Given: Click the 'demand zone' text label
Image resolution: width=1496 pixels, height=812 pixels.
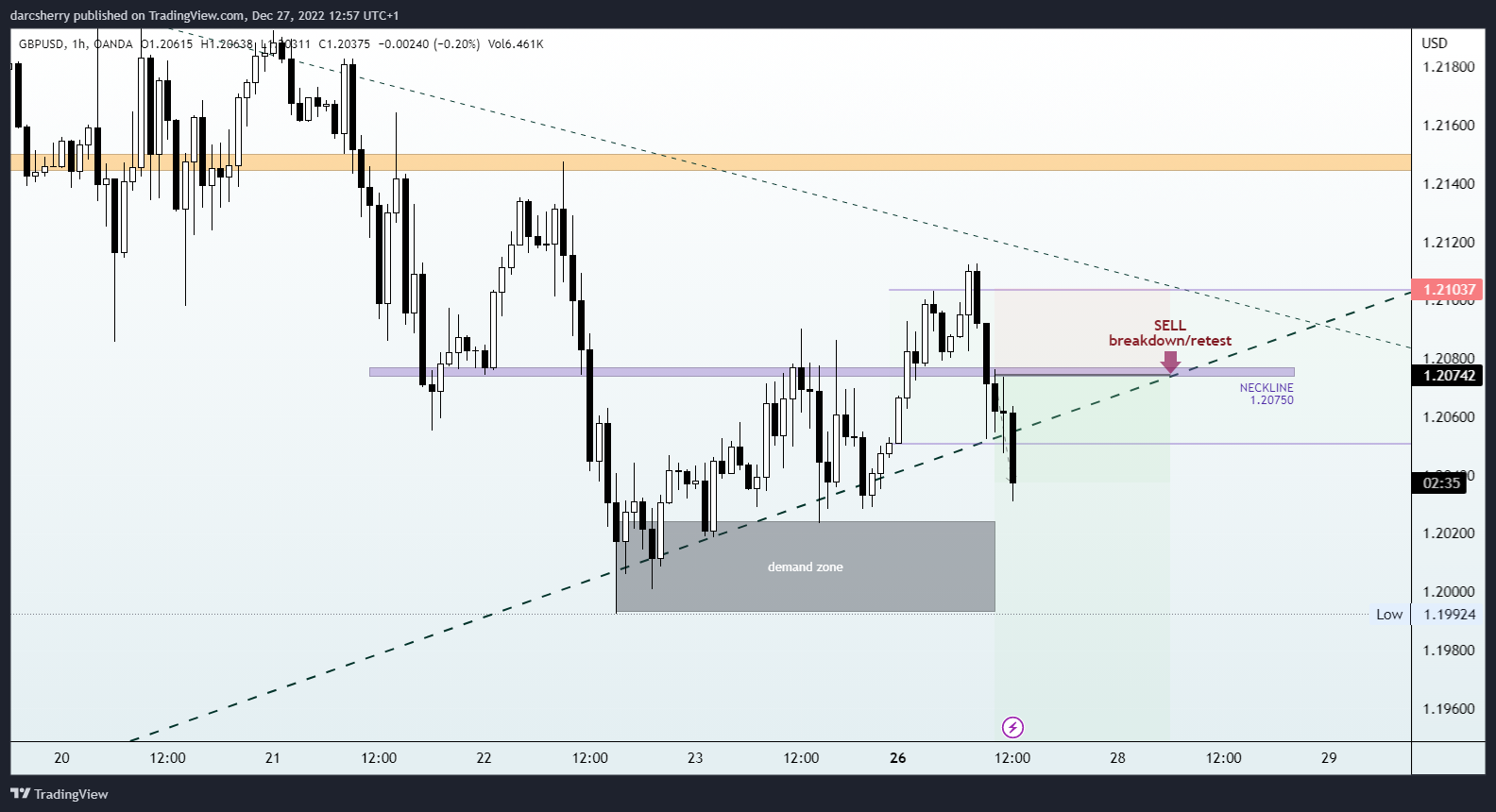Looking at the screenshot, I should pos(806,567).
